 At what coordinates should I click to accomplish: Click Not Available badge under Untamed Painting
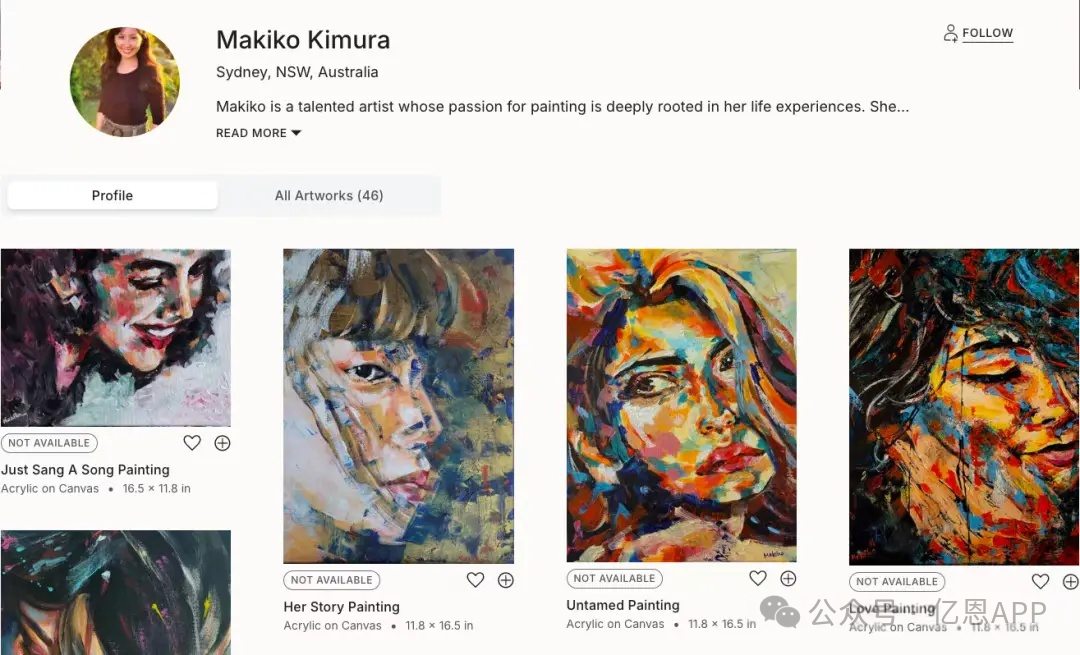614,578
